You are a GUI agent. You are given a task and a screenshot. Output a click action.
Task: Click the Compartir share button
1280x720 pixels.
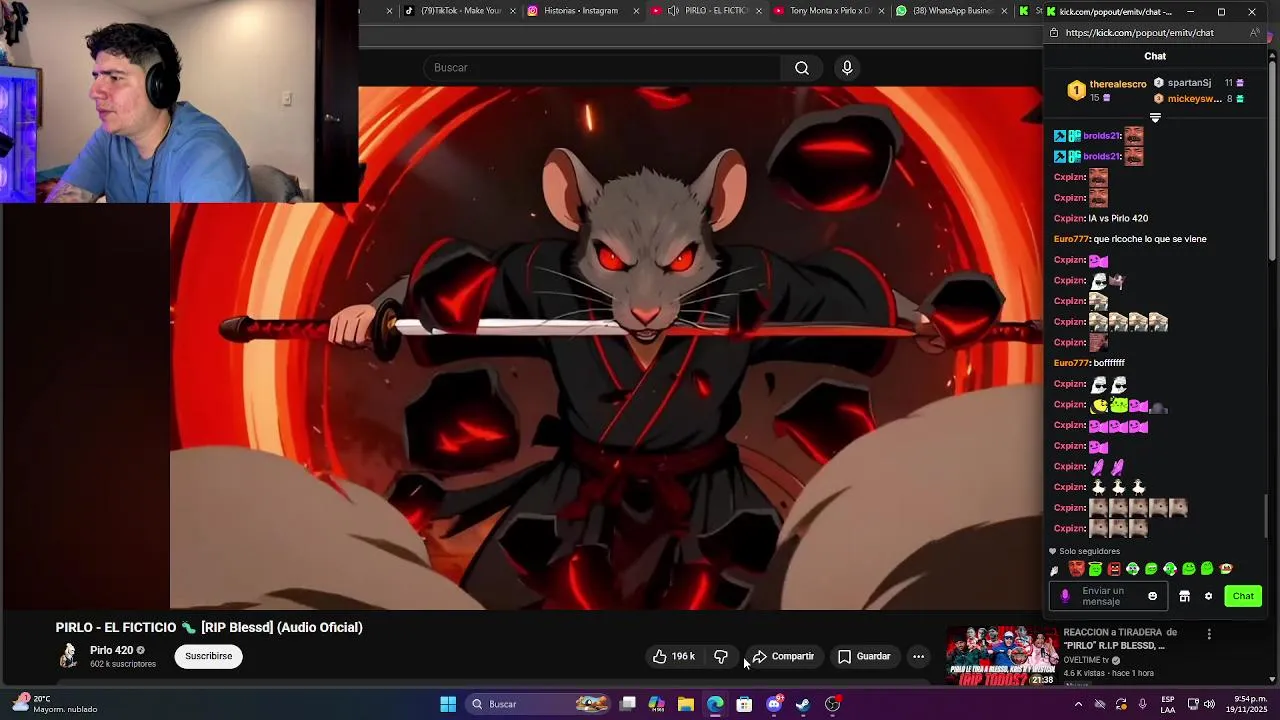click(x=783, y=656)
